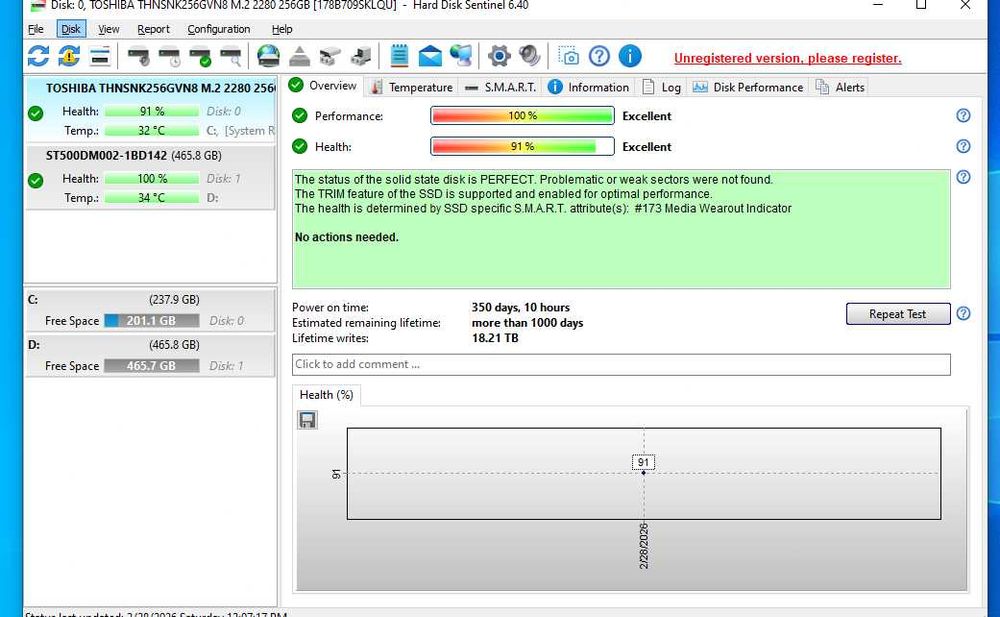Open the Help menu
1000x617 pixels.
coord(281,29)
